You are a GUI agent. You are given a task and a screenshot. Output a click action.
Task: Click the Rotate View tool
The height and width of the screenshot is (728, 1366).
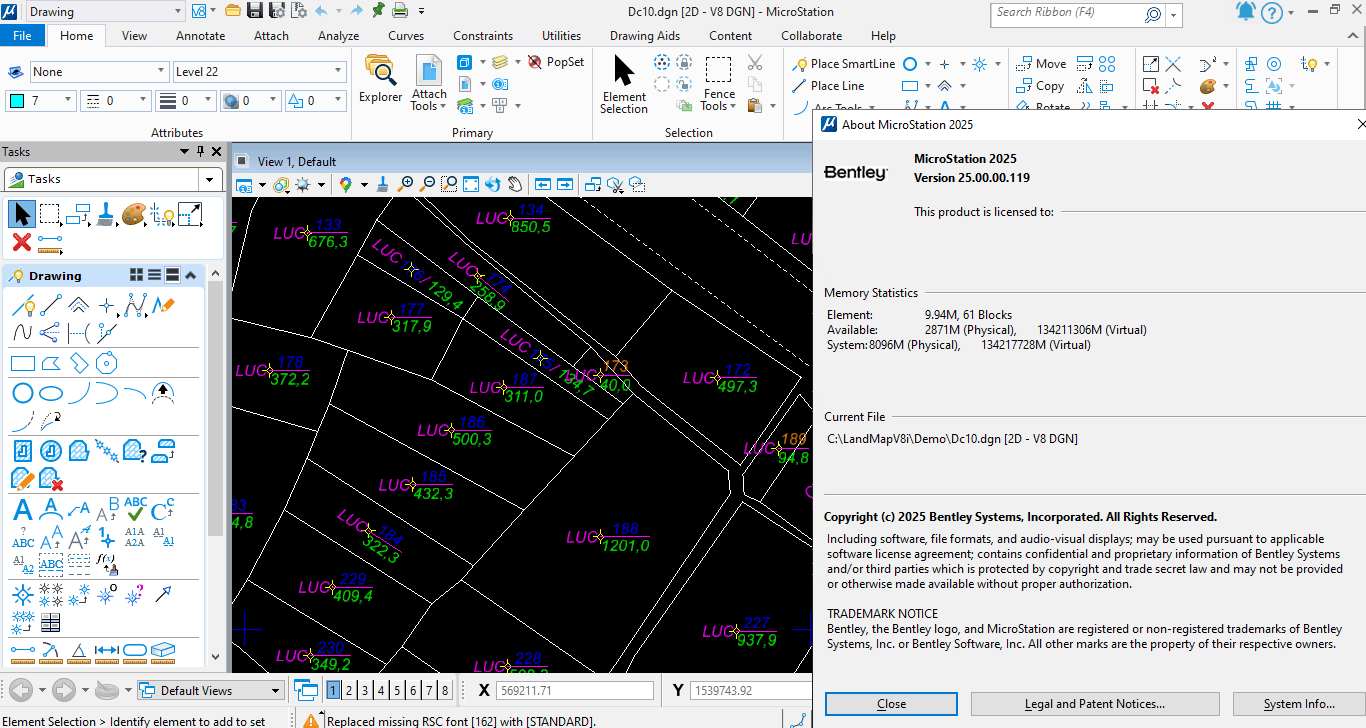(x=492, y=184)
